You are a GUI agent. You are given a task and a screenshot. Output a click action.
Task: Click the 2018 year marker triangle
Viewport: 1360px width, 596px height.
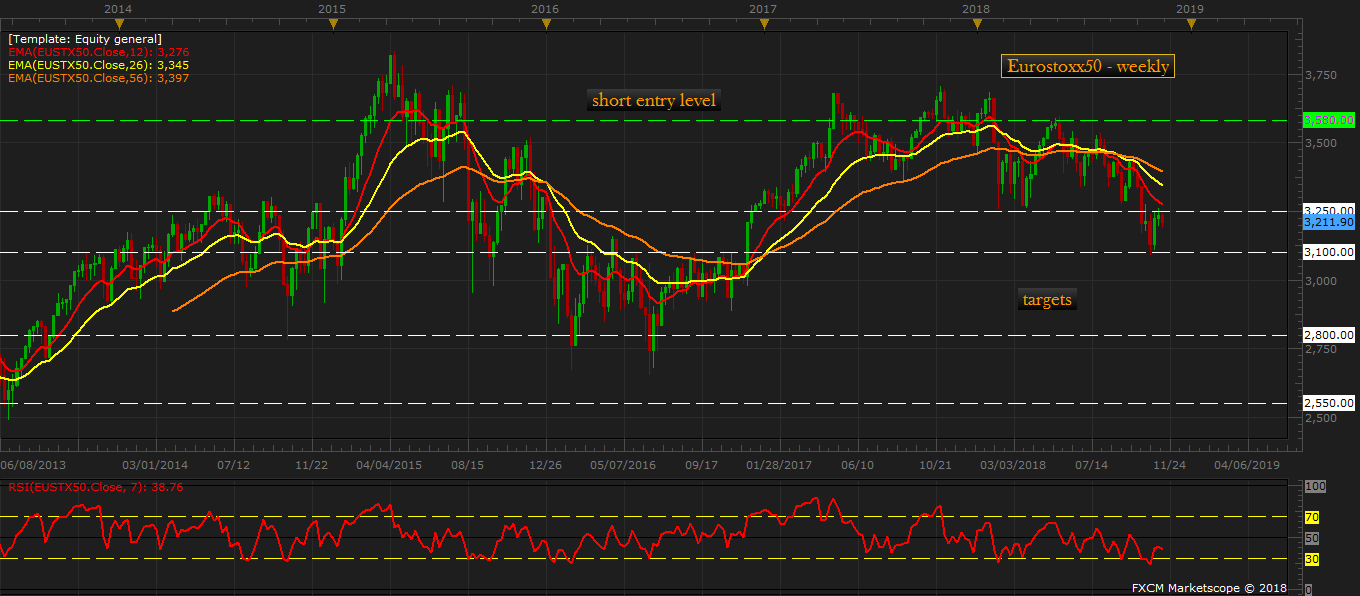977,23
